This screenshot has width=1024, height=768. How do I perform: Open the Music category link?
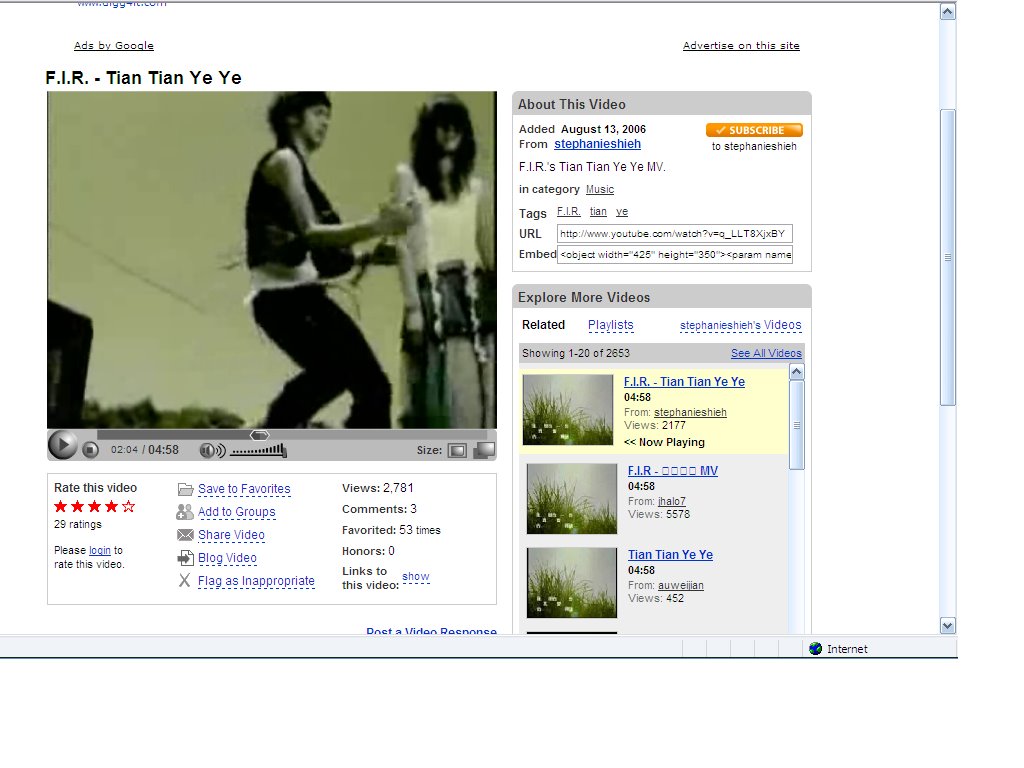coord(600,189)
